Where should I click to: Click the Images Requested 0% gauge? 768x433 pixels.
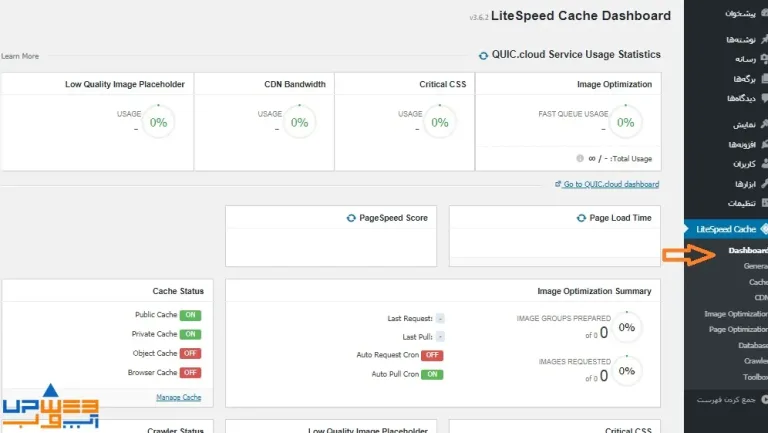[626, 371]
